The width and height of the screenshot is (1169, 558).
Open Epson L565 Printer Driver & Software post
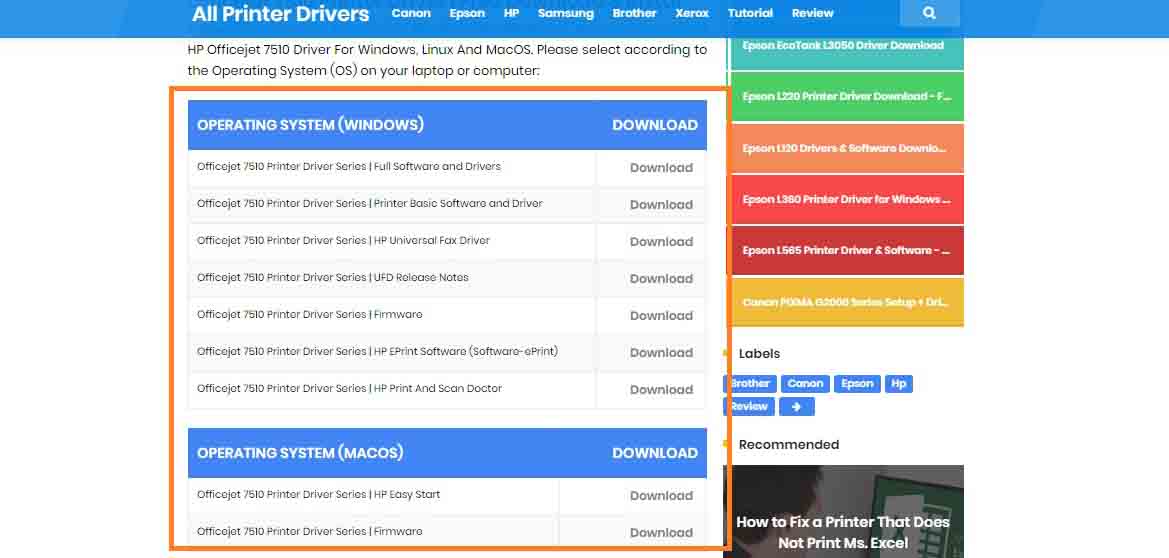pyautogui.click(x=847, y=250)
